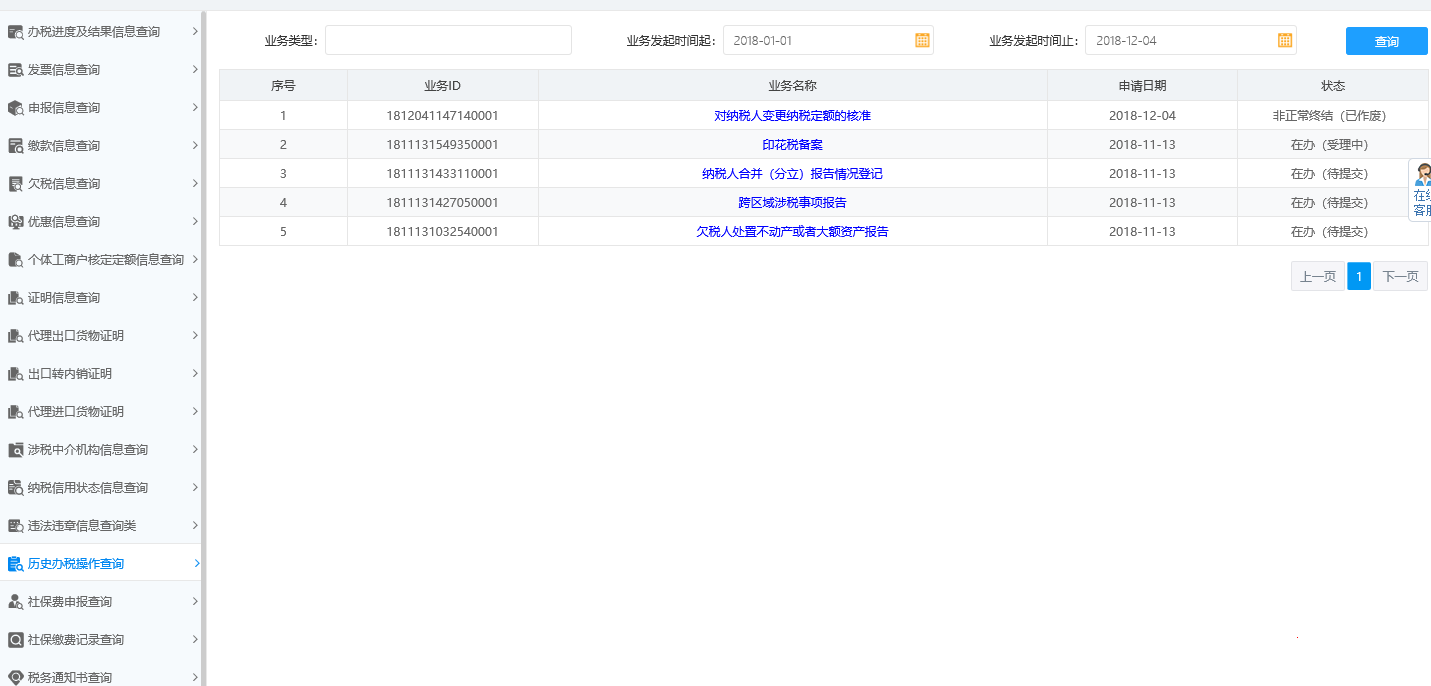The image size is (1431, 686).
Task: Click the 发票信息查询 sidebar icon
Action: point(15,70)
